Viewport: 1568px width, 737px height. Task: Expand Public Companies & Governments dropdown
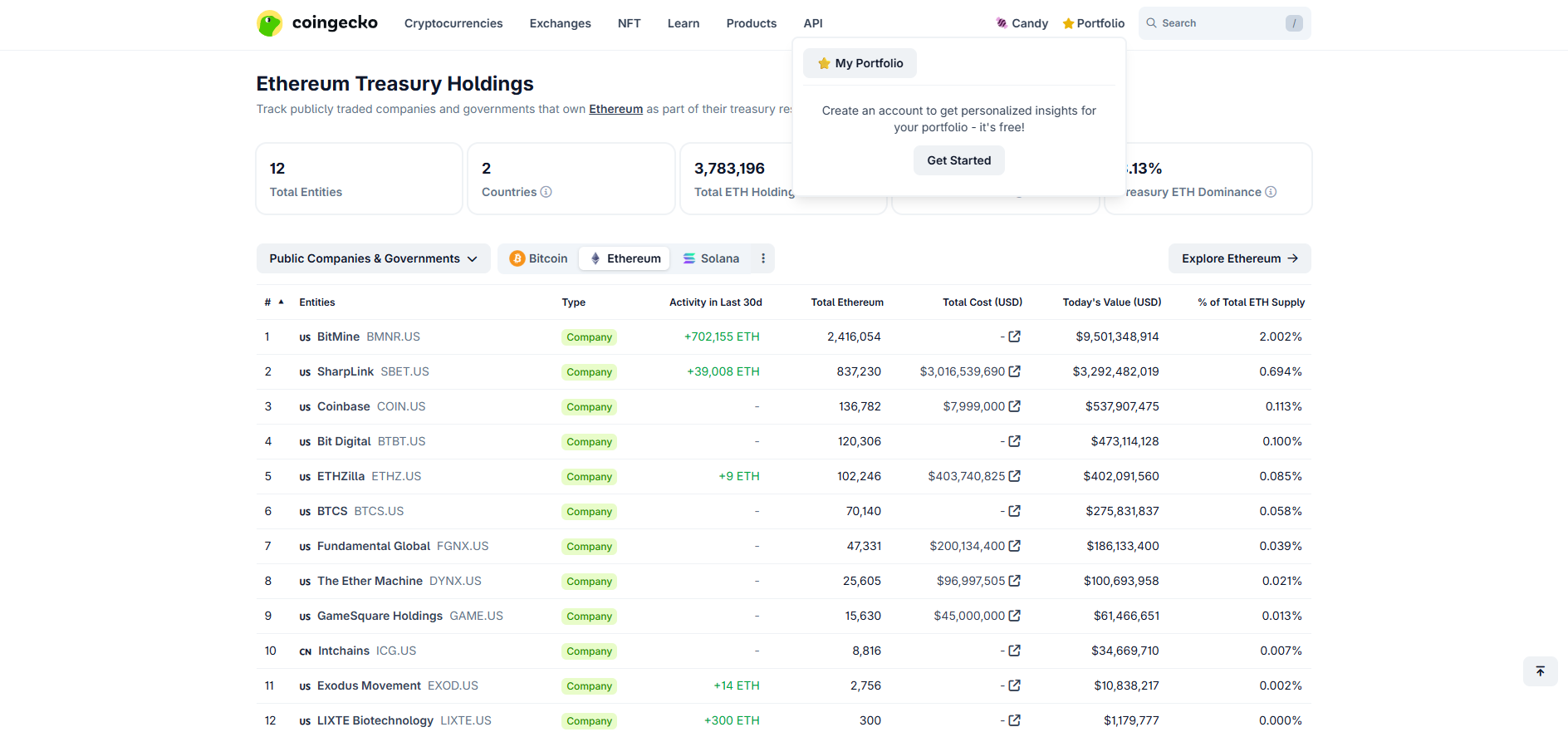[373, 258]
